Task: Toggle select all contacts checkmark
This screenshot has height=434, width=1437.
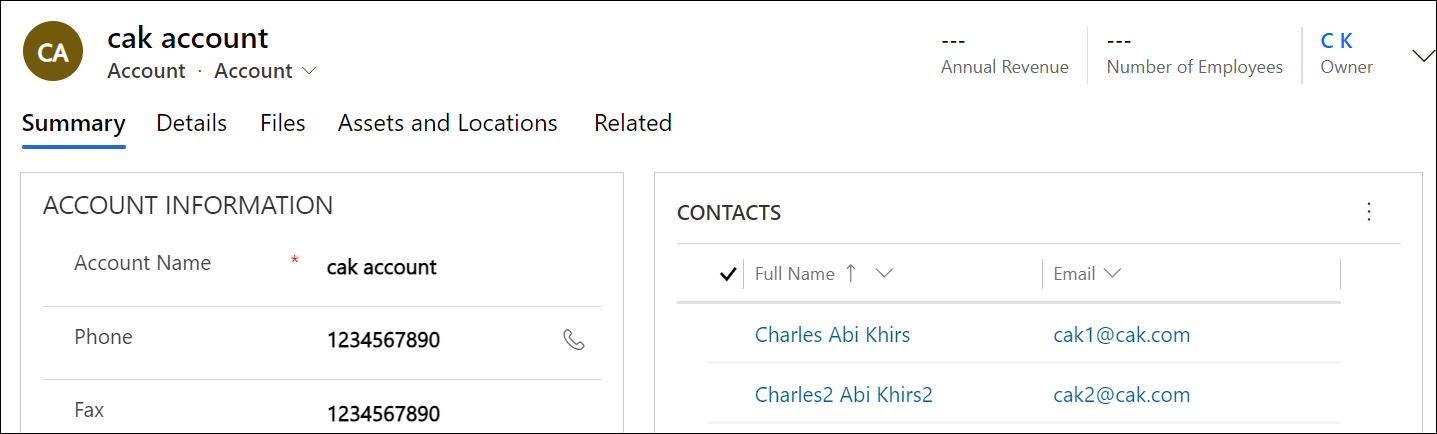Action: pyautogui.click(x=728, y=274)
